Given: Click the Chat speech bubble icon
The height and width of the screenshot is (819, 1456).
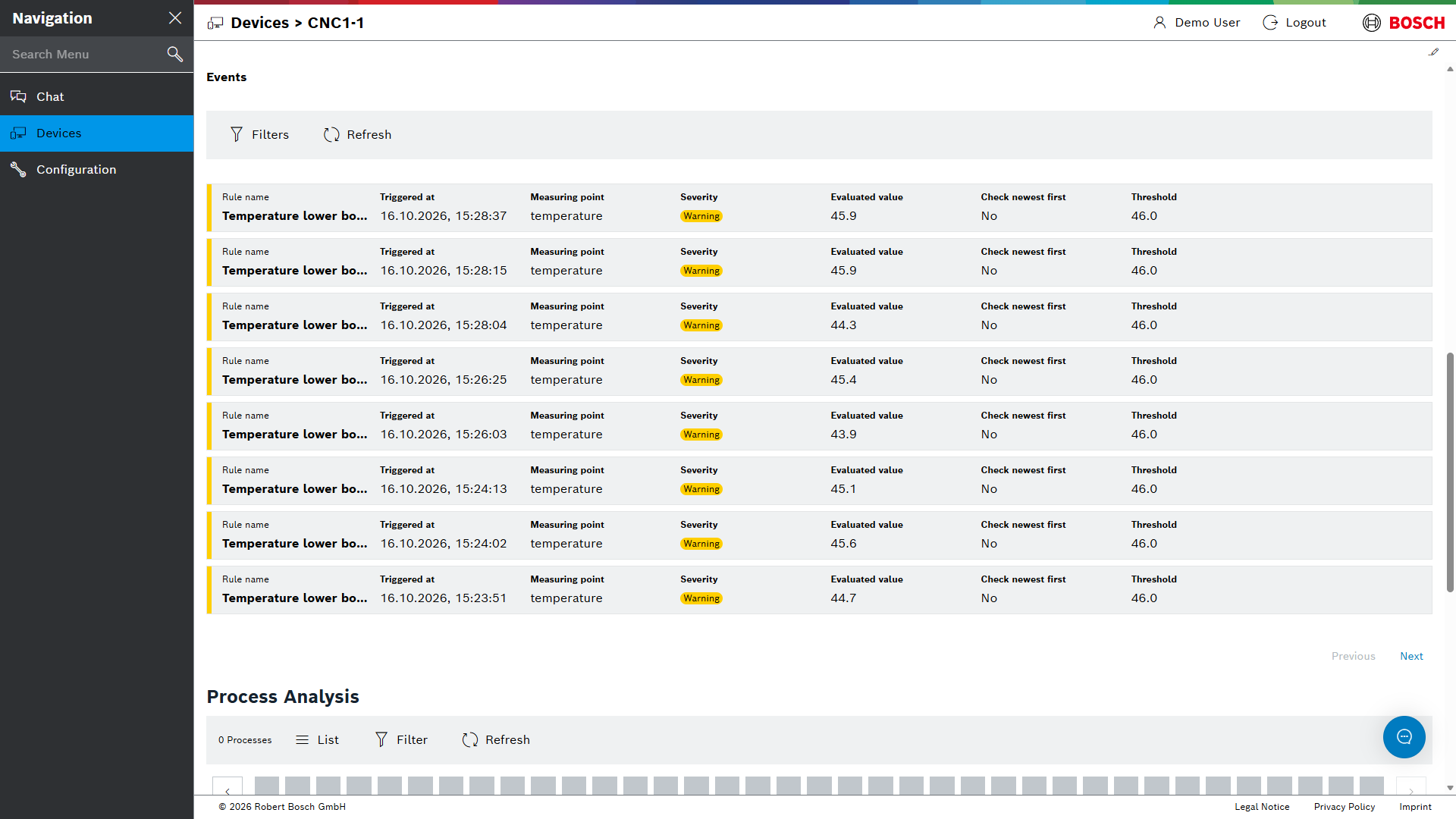Looking at the screenshot, I should [x=18, y=96].
